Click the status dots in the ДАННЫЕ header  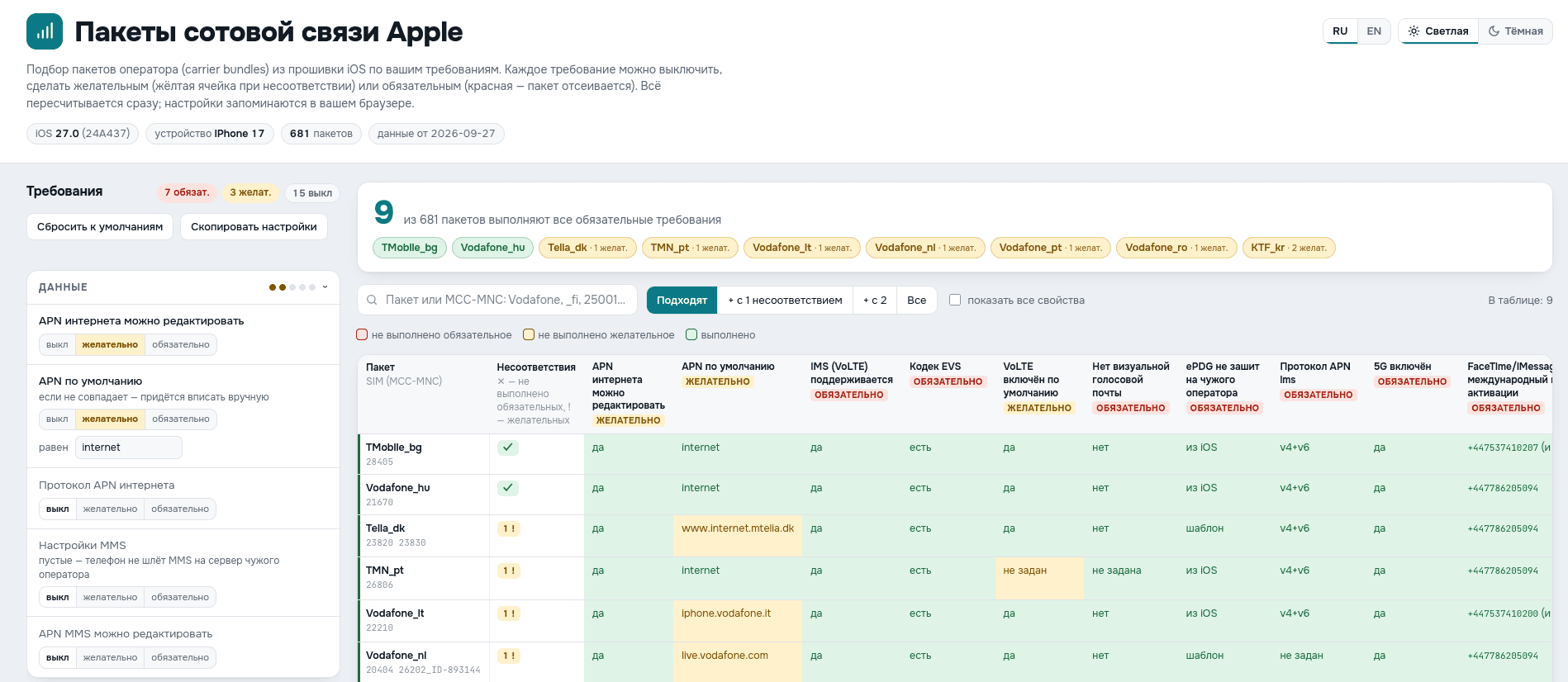(292, 287)
